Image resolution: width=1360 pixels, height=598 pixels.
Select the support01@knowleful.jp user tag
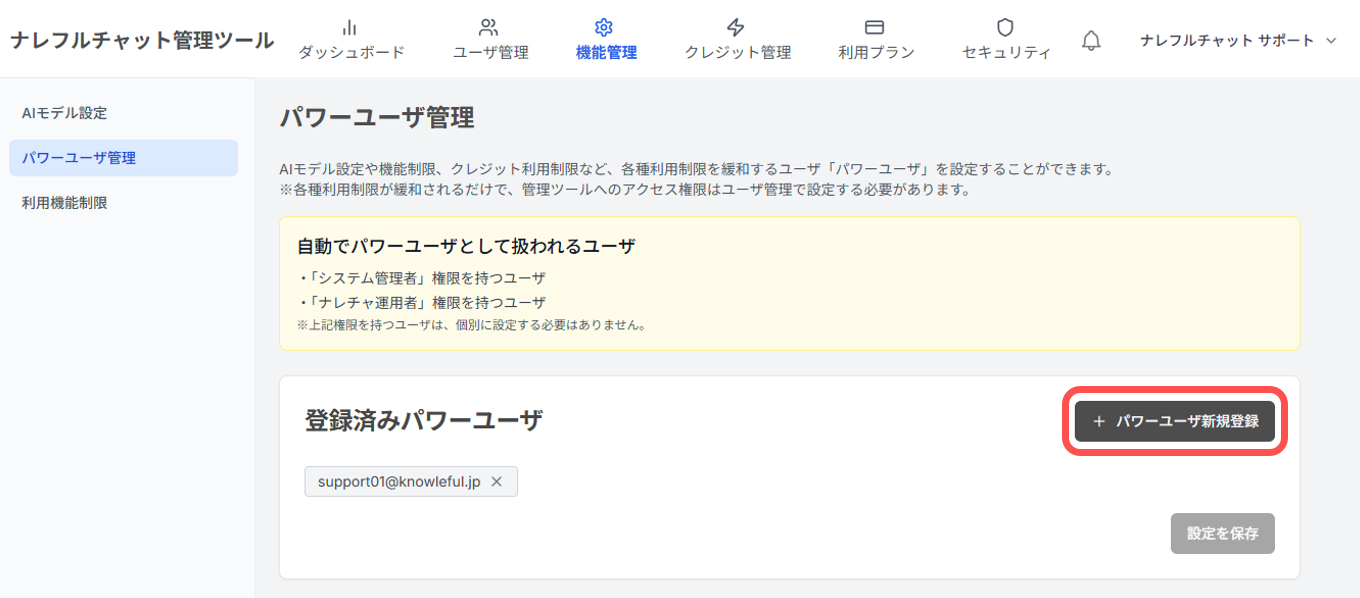[400, 481]
